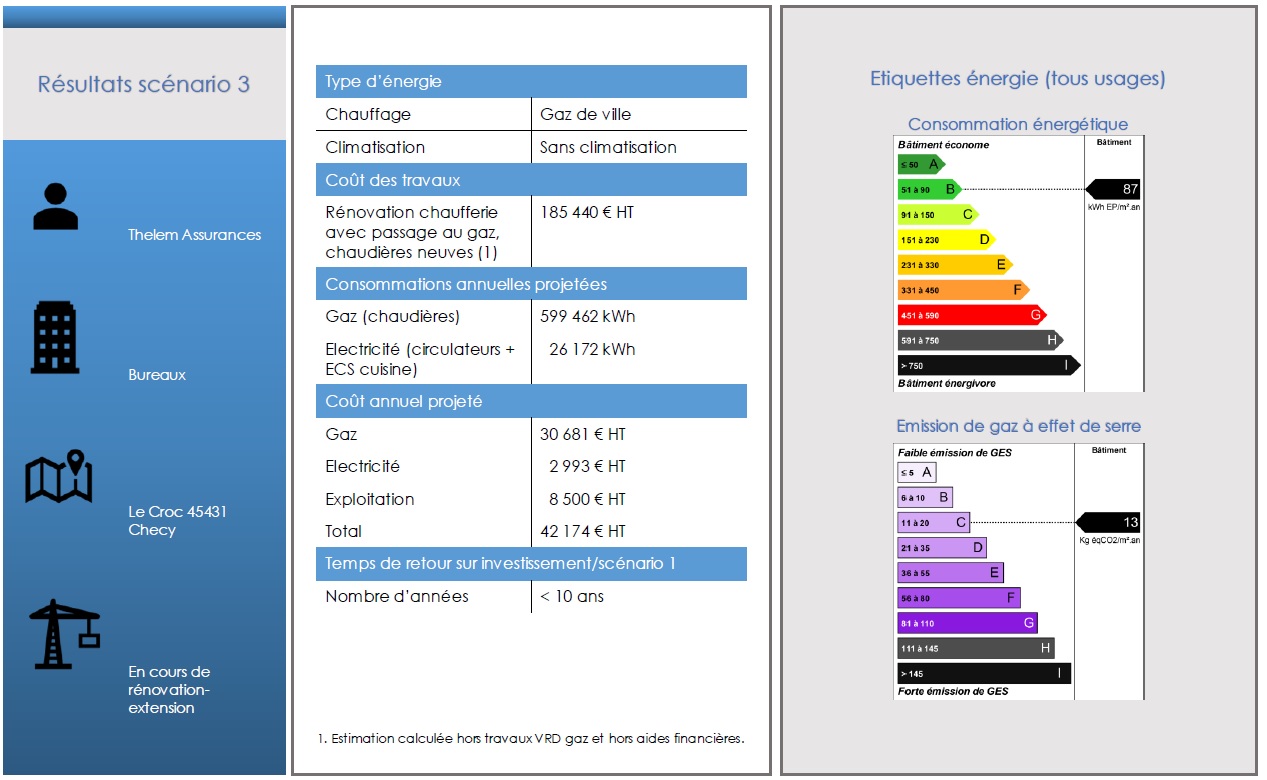This screenshot has width=1267, height=780.
Task: Click GES class E bar '36 à 55'
Action: click(x=951, y=572)
